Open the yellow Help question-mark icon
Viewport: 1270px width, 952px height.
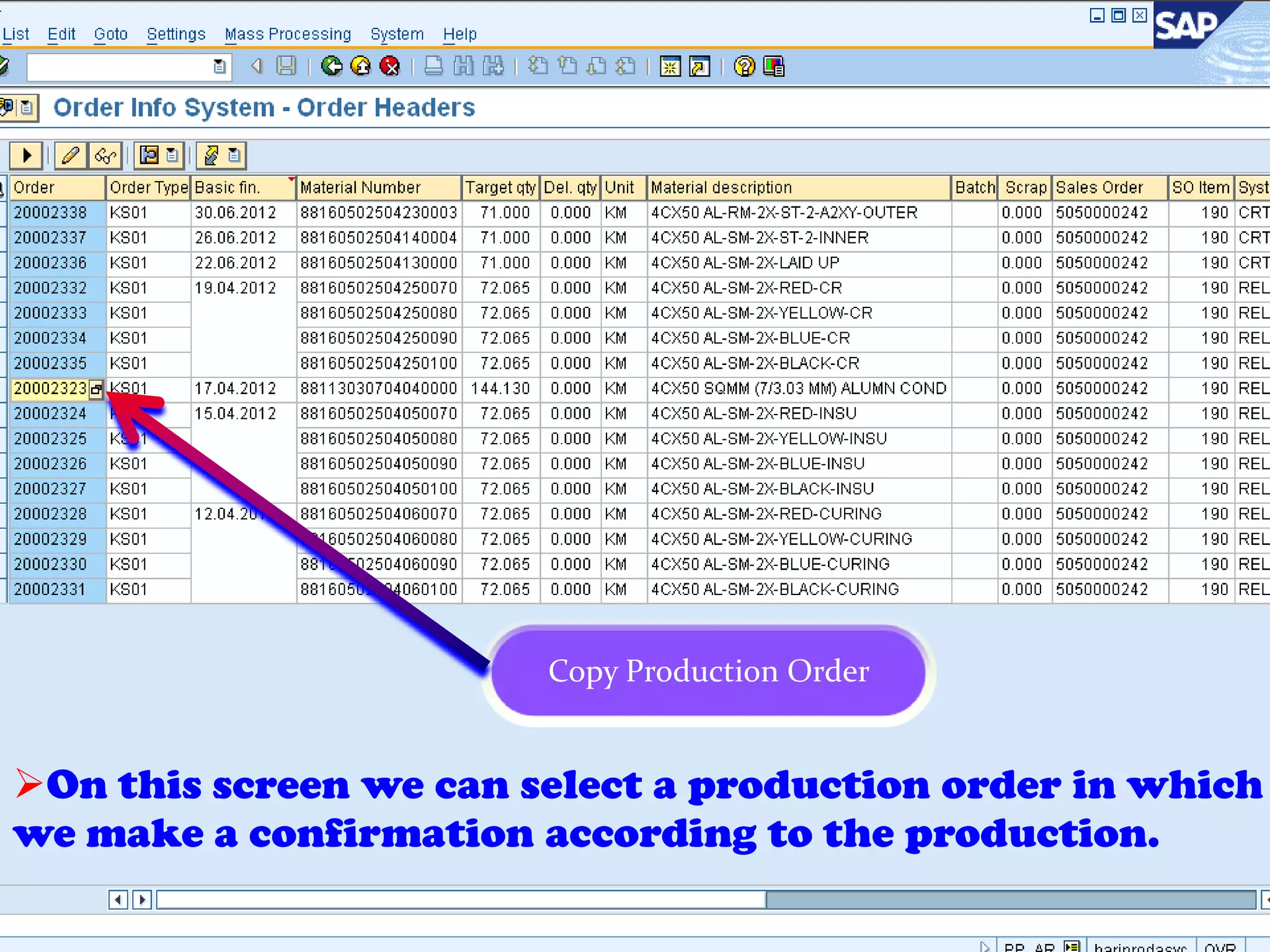pyautogui.click(x=744, y=66)
